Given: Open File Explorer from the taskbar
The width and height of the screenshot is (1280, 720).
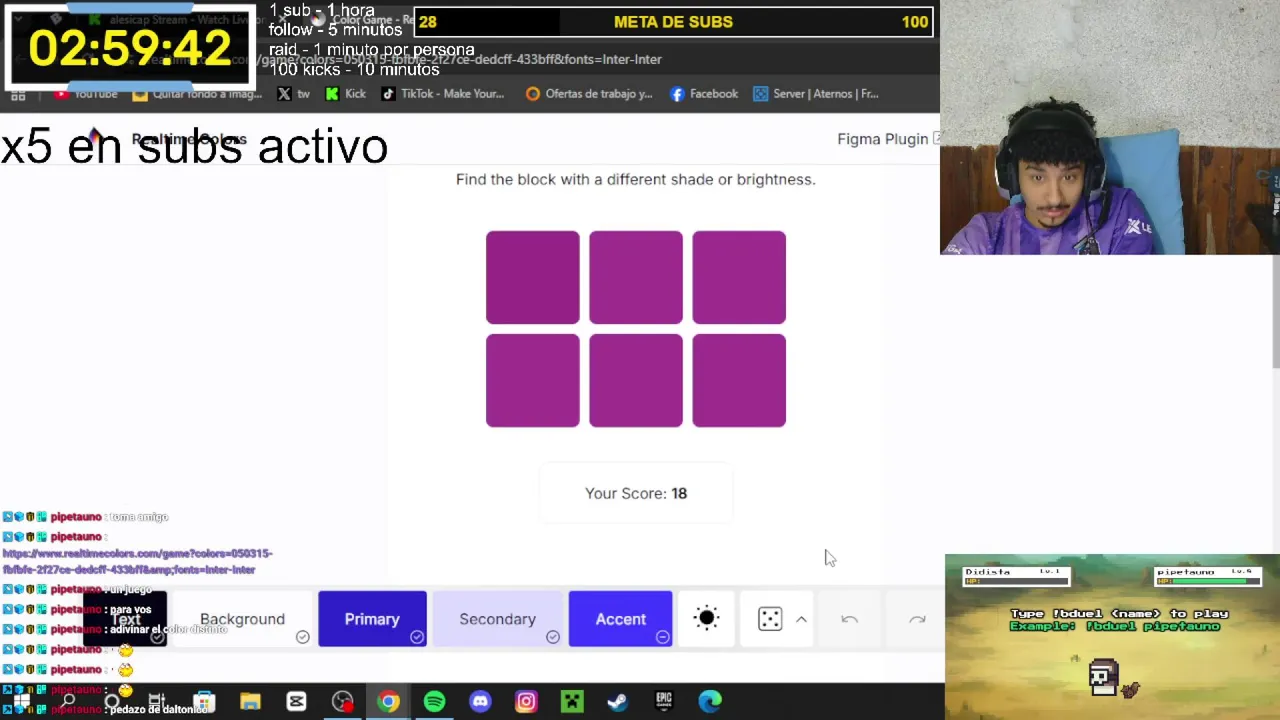Looking at the screenshot, I should click(250, 702).
